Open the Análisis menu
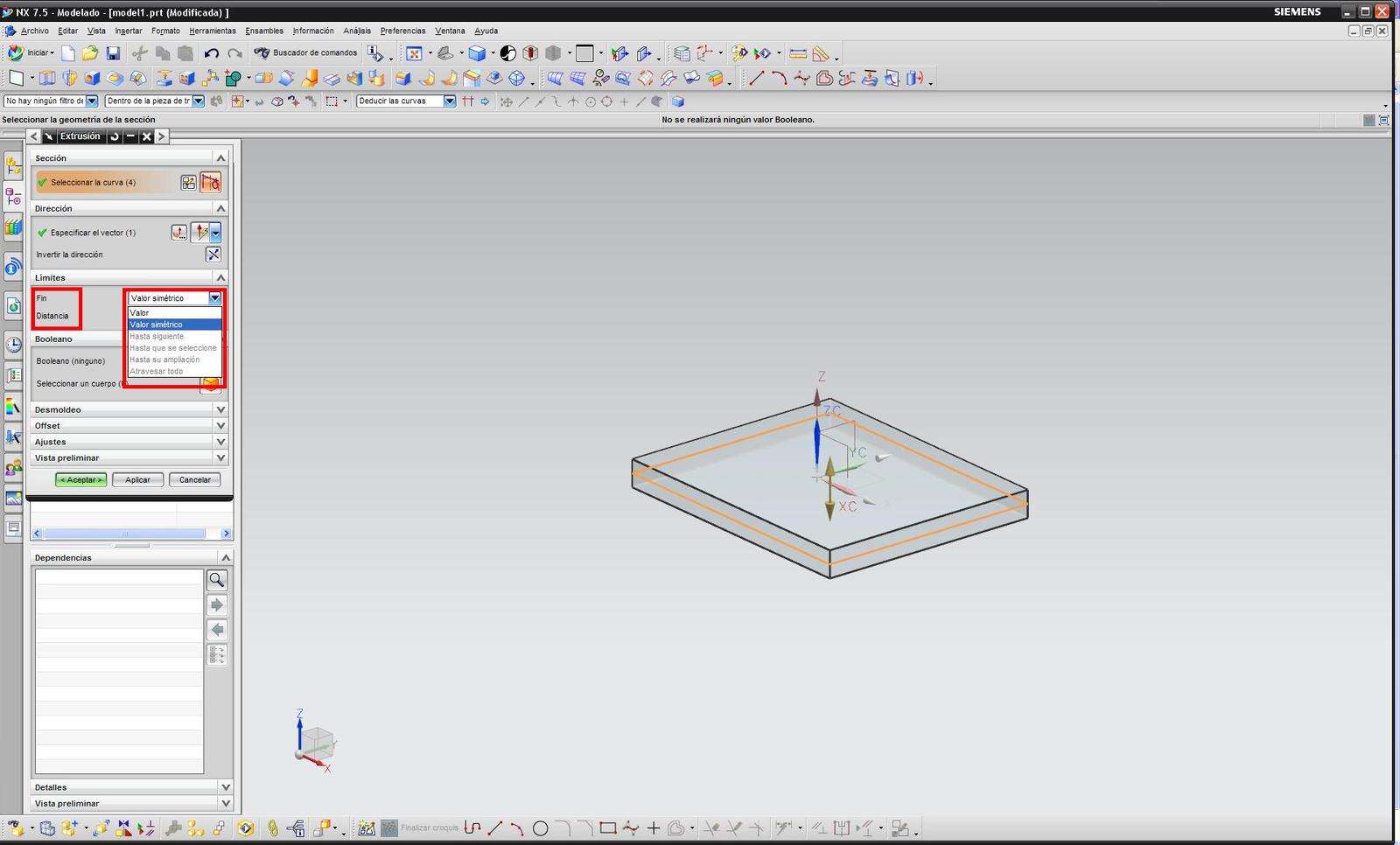 [x=357, y=31]
